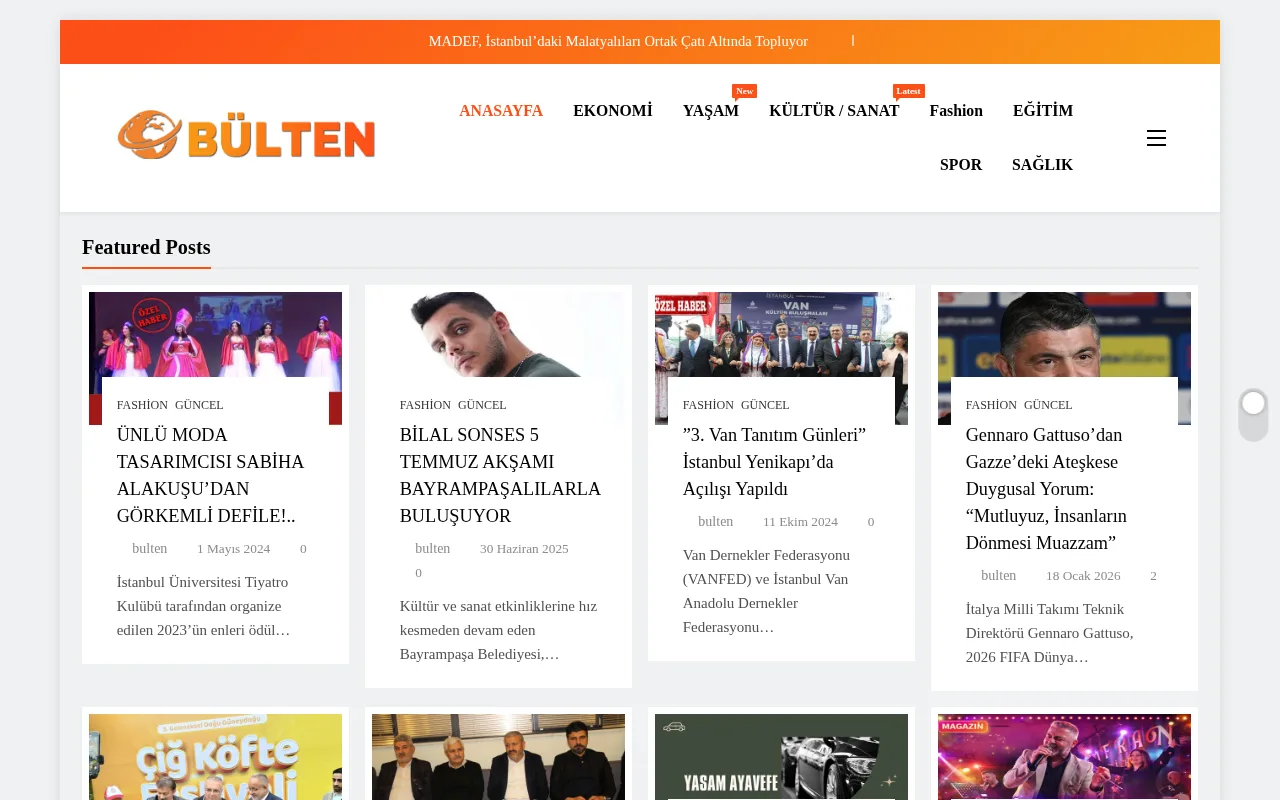
Task: Select the ANASAYFA menu item
Action: pyautogui.click(x=501, y=111)
